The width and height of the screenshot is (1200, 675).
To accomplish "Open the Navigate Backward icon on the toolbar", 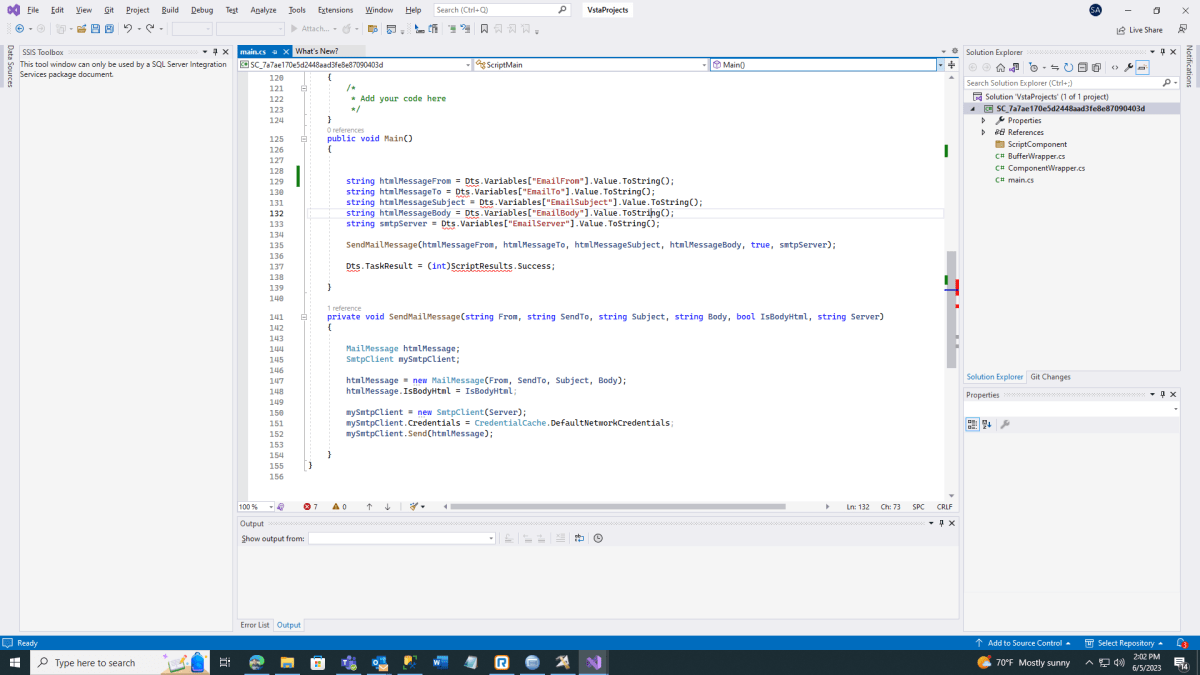I will tap(20, 29).
